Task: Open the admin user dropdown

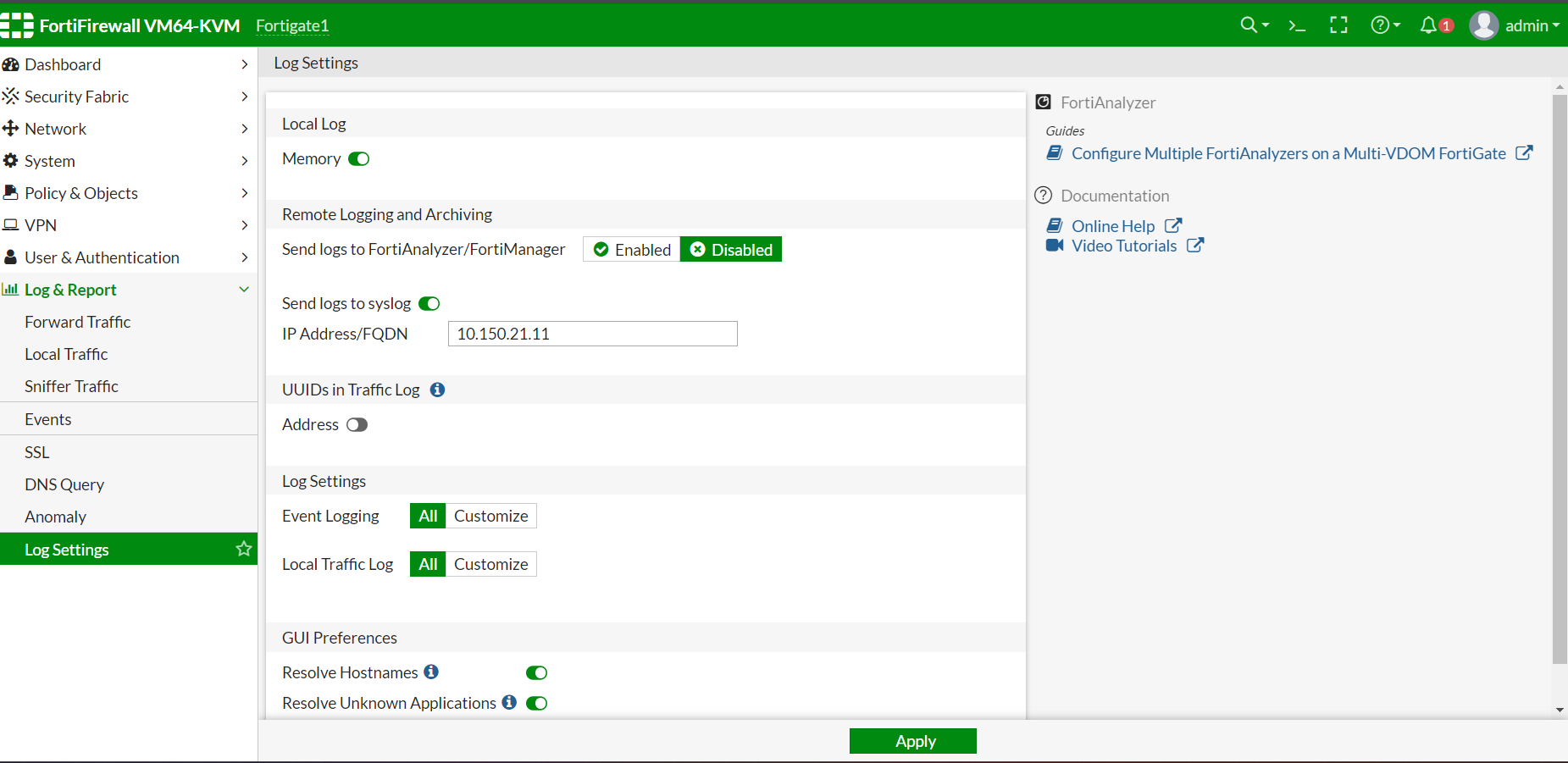Action: coord(1516,25)
